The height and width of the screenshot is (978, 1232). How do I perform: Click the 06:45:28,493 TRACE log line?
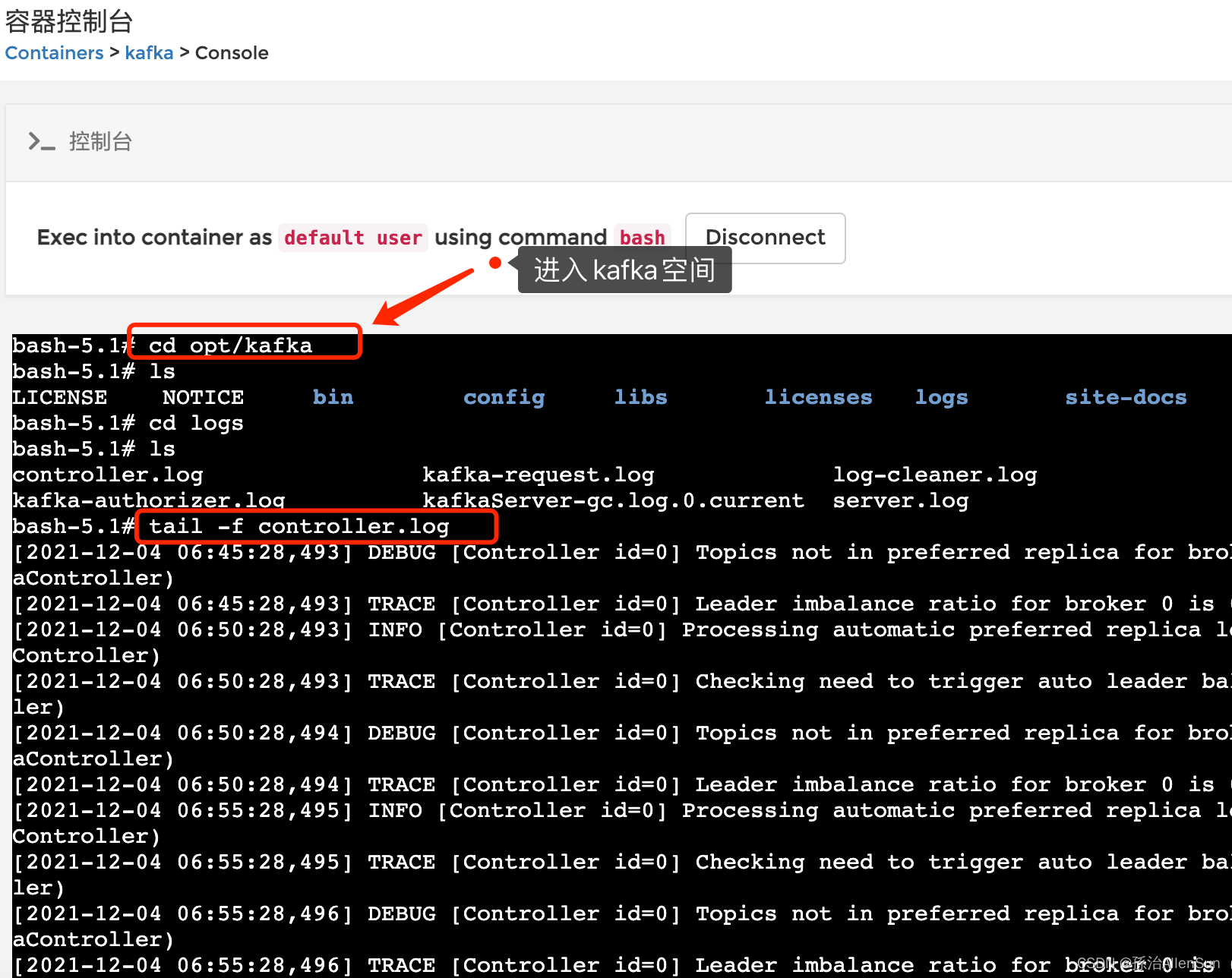pyautogui.click(x=622, y=604)
